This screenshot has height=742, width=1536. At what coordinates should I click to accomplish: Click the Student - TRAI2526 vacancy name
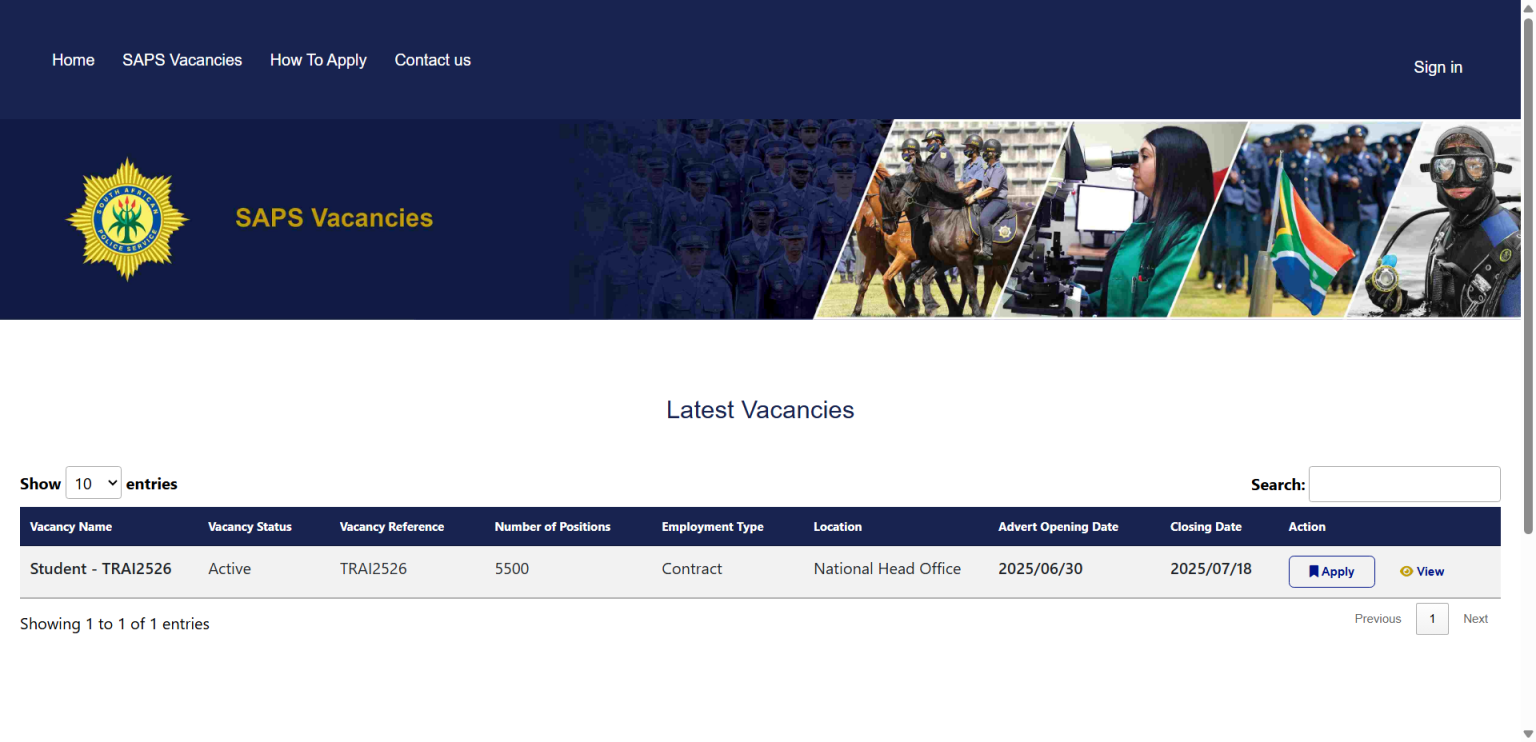tap(101, 568)
